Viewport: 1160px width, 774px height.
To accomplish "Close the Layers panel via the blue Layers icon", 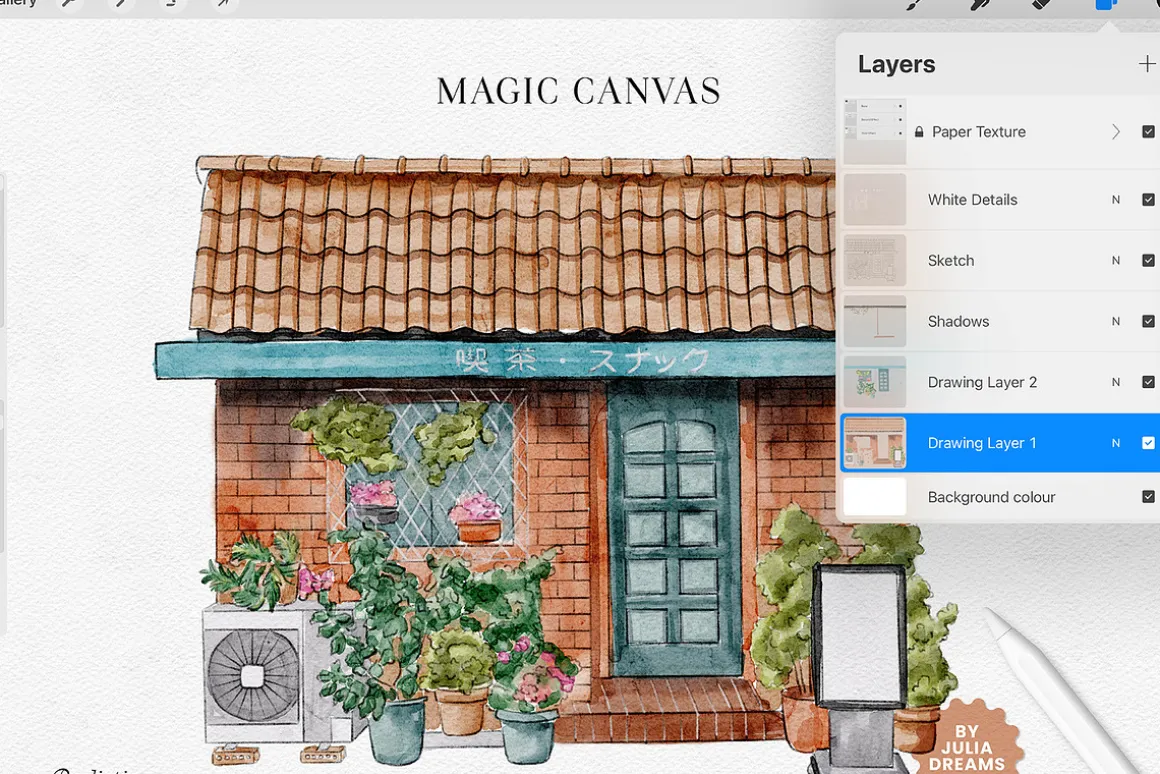I will pos(1105,4).
